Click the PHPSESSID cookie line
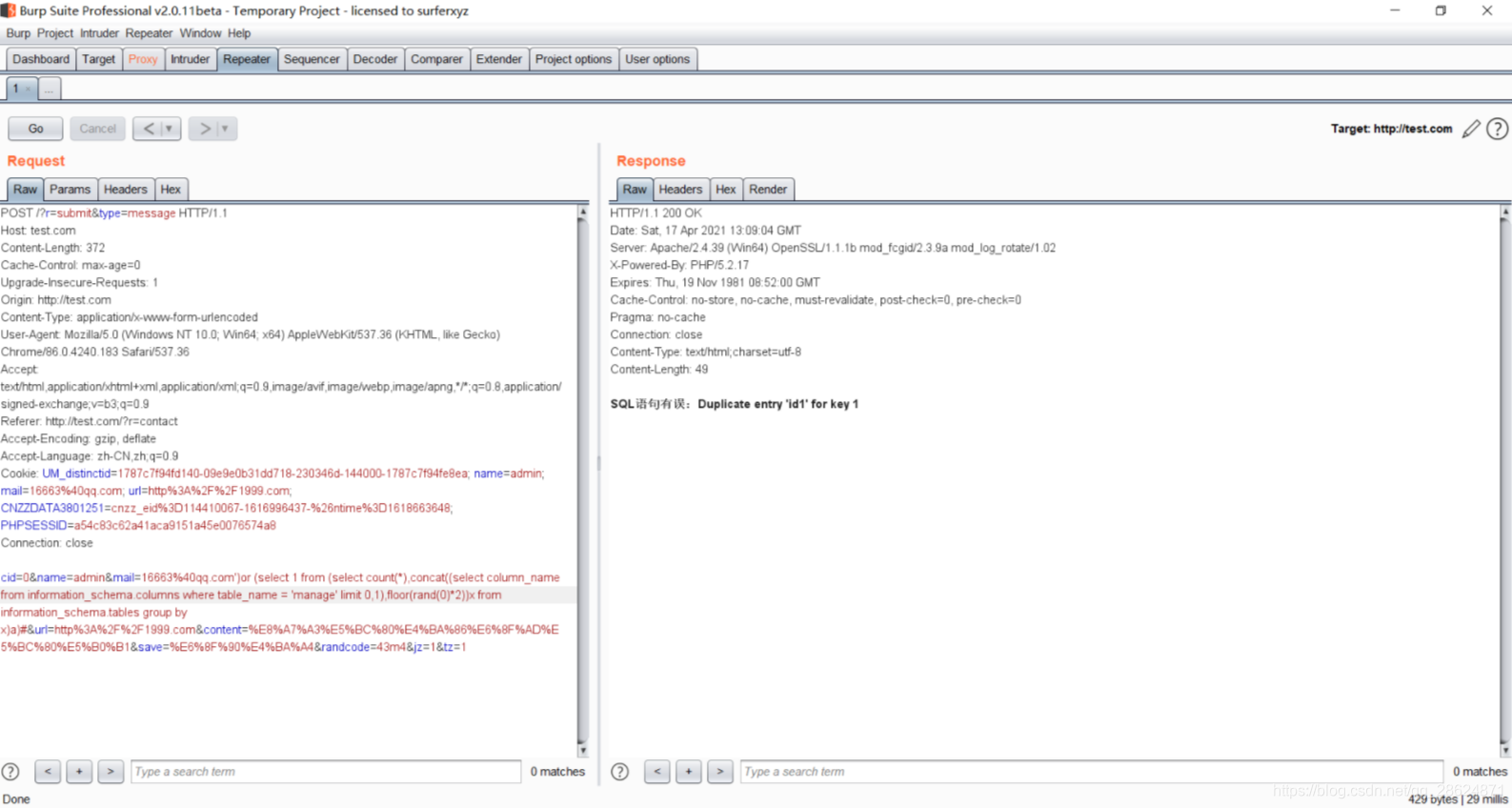This screenshot has width=1512, height=808. pos(138,526)
